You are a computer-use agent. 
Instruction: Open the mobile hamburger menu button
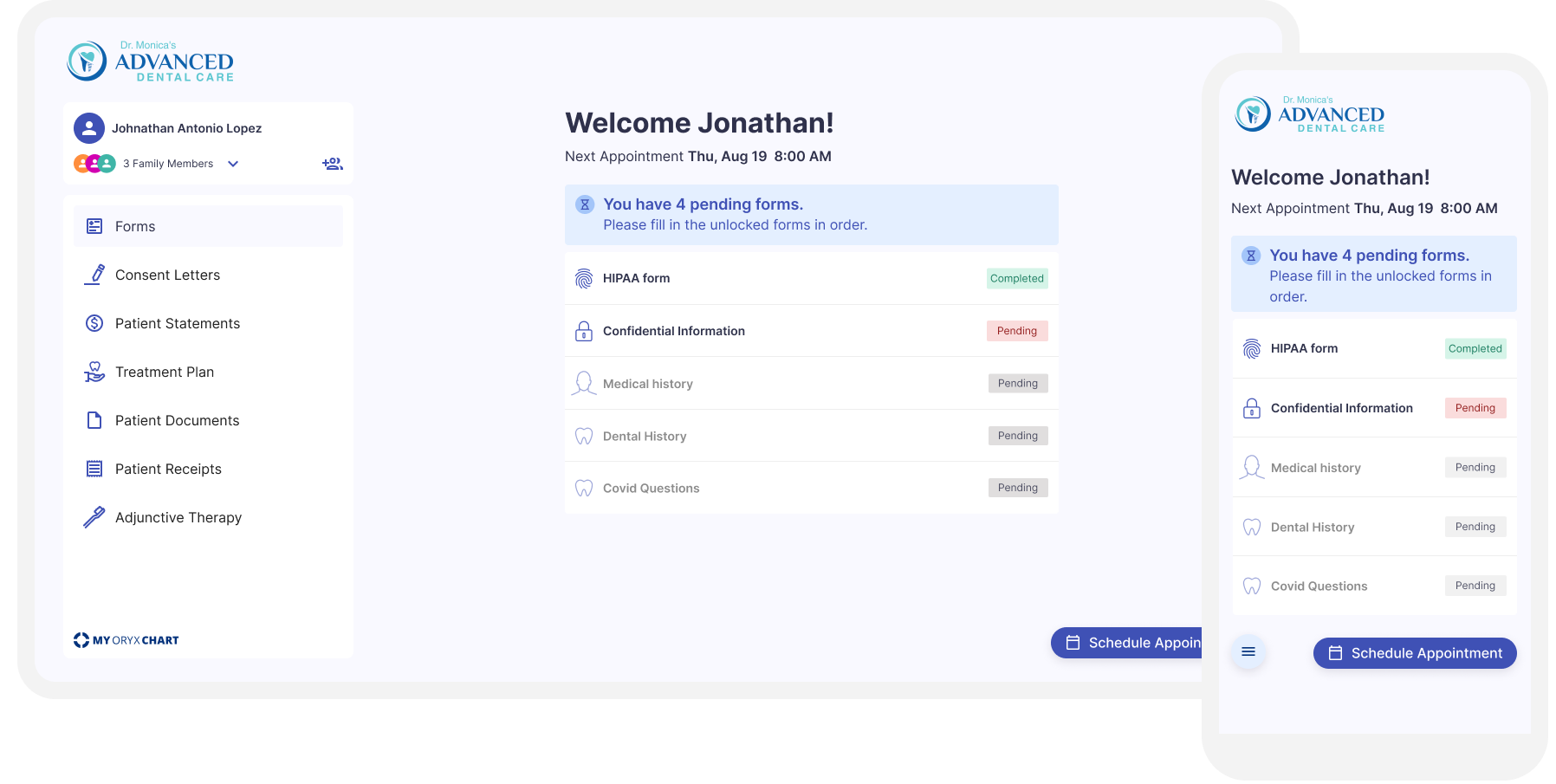coord(1248,651)
